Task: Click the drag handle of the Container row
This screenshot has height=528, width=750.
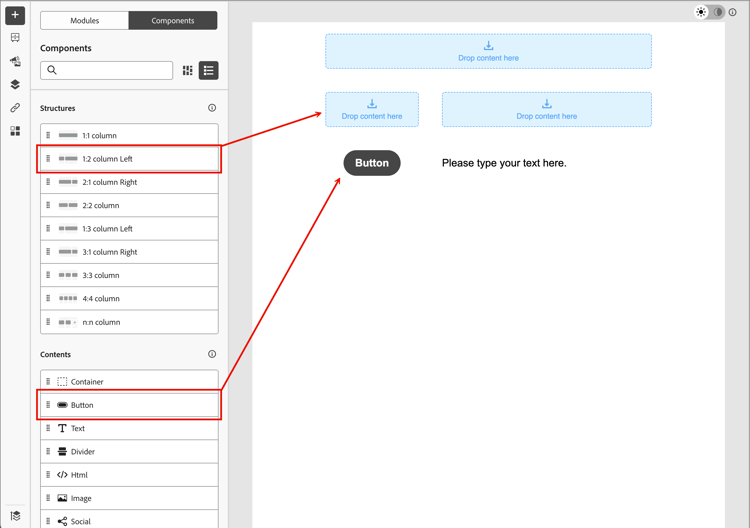Action: [48, 382]
